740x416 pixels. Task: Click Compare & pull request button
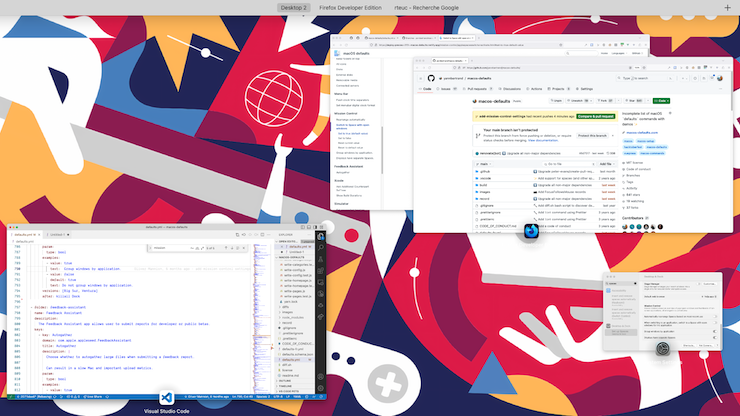pyautogui.click(x=596, y=116)
